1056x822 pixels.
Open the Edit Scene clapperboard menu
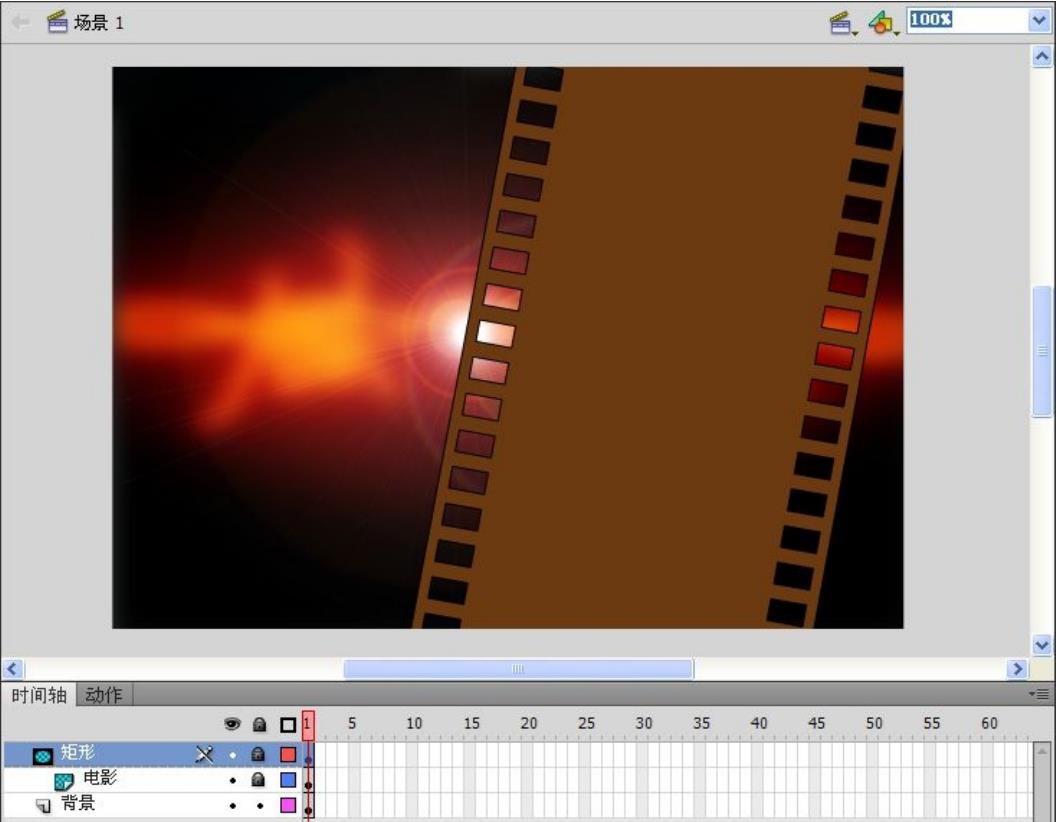[843, 22]
